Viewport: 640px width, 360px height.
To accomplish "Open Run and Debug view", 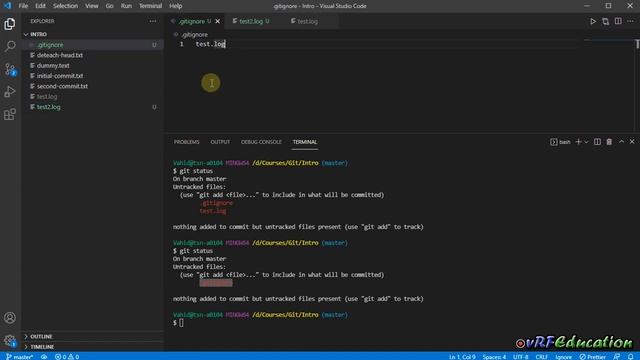I will 10,92.
